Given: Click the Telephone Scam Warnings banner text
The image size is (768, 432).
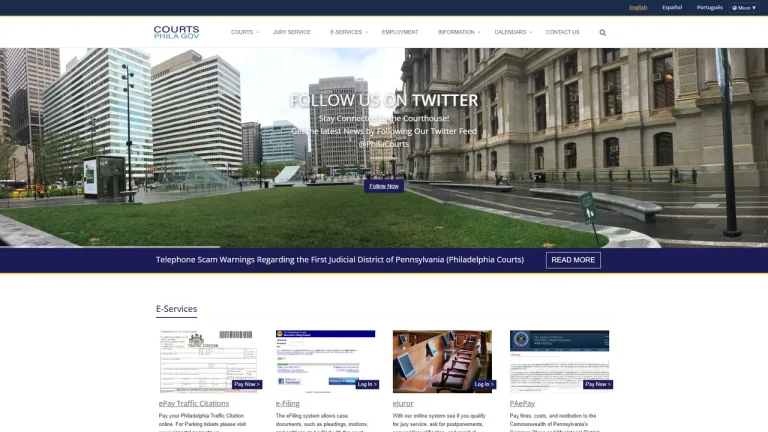Looking at the screenshot, I should [x=340, y=260].
